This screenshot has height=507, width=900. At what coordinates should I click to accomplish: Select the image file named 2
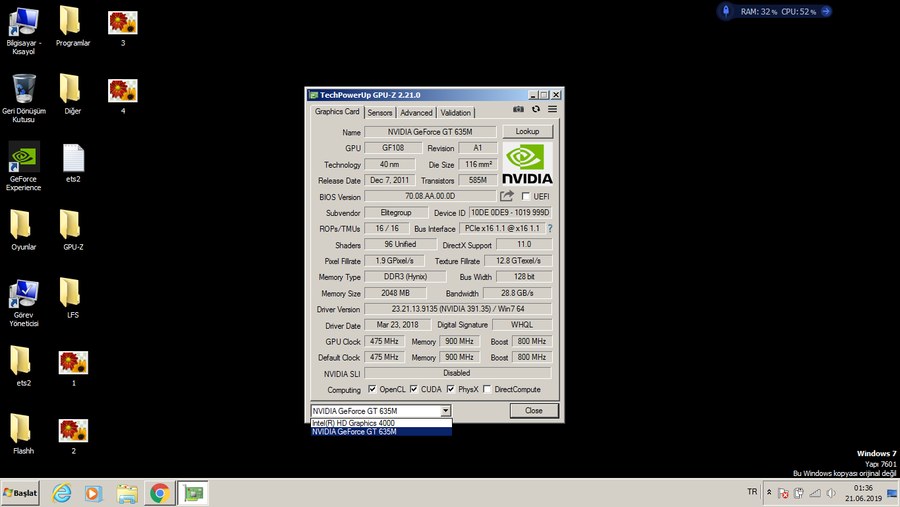coord(73,435)
